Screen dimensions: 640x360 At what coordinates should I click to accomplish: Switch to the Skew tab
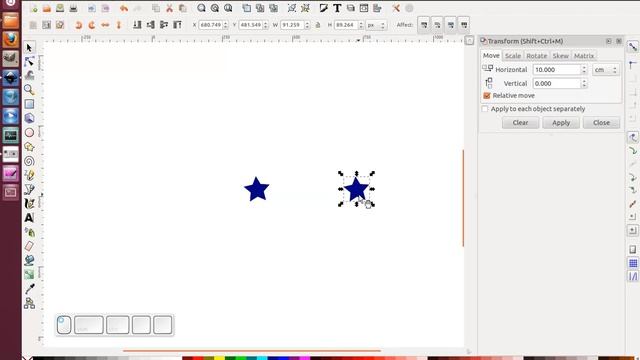(x=560, y=56)
